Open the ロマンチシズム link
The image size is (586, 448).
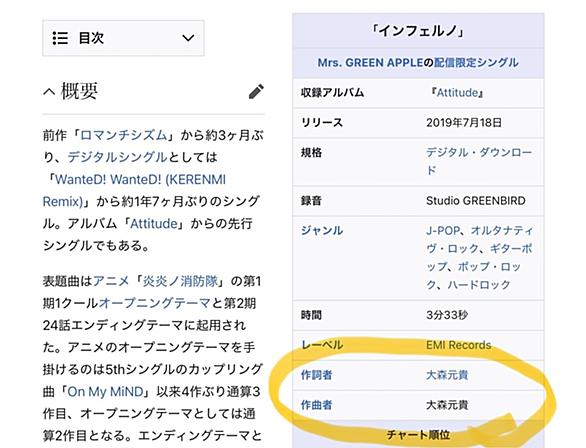(124, 135)
